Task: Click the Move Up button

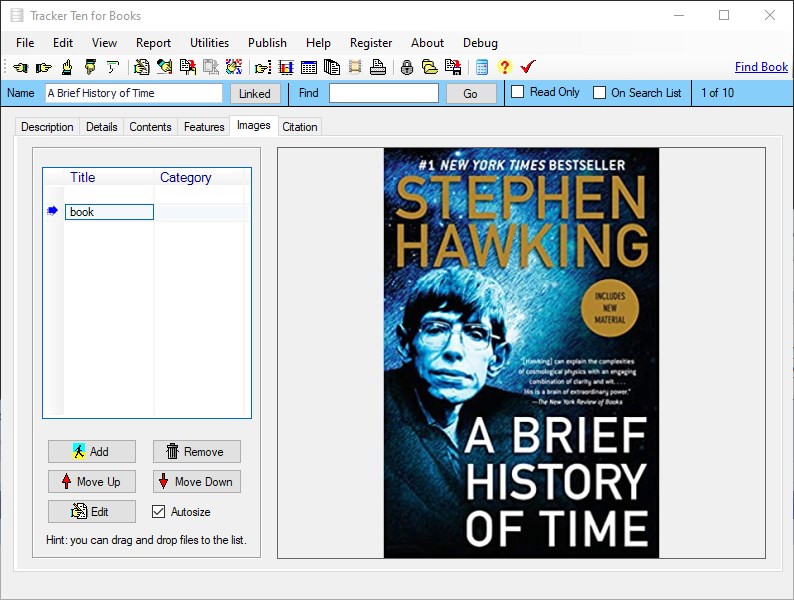Action: pyautogui.click(x=92, y=482)
